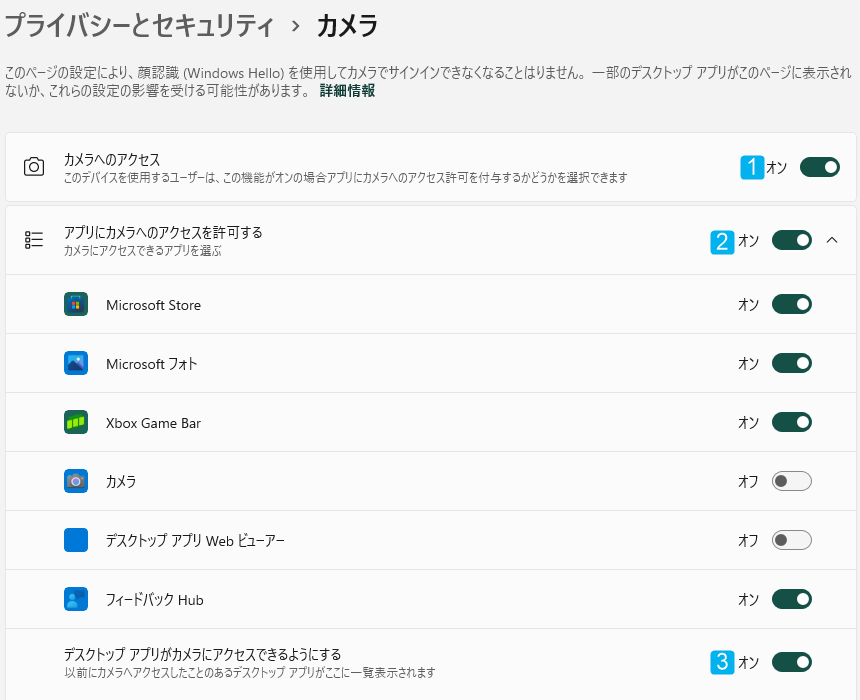Disable camera access for Microsoft Store
Screen dimensions: 860x700
point(791,304)
